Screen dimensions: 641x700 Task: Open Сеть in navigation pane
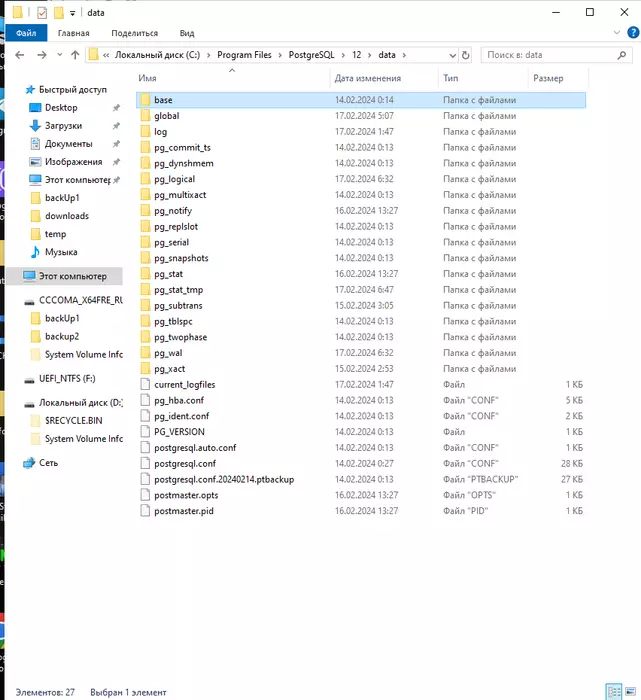[48, 463]
